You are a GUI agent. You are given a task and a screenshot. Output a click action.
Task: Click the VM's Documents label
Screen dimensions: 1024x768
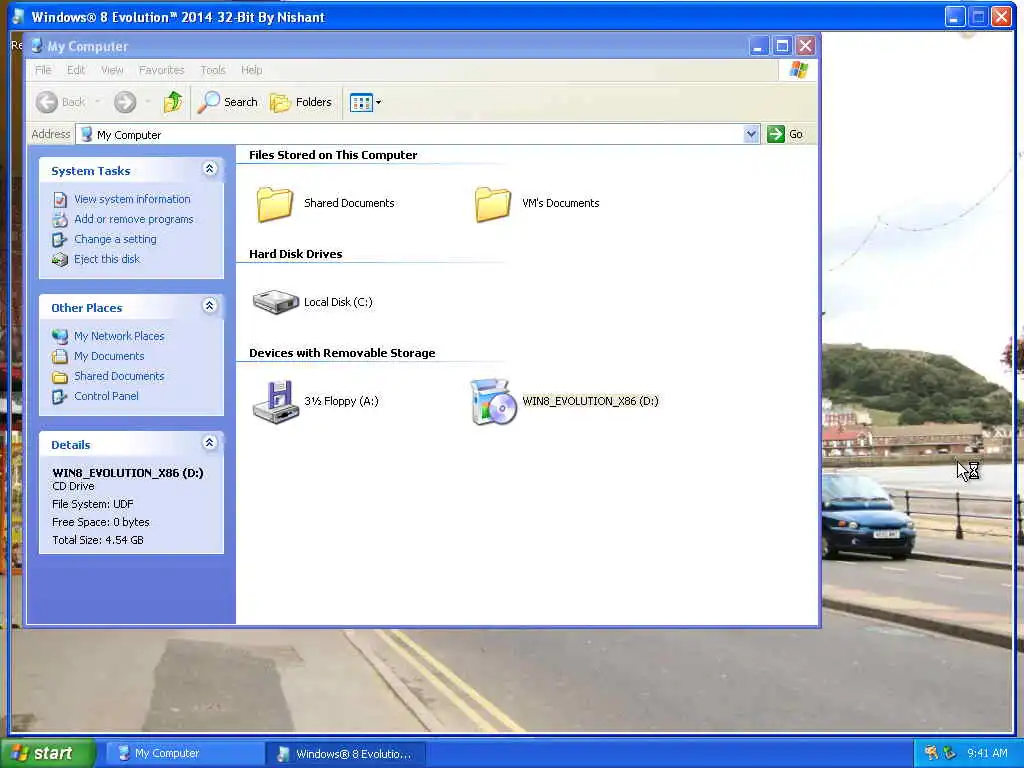point(560,203)
